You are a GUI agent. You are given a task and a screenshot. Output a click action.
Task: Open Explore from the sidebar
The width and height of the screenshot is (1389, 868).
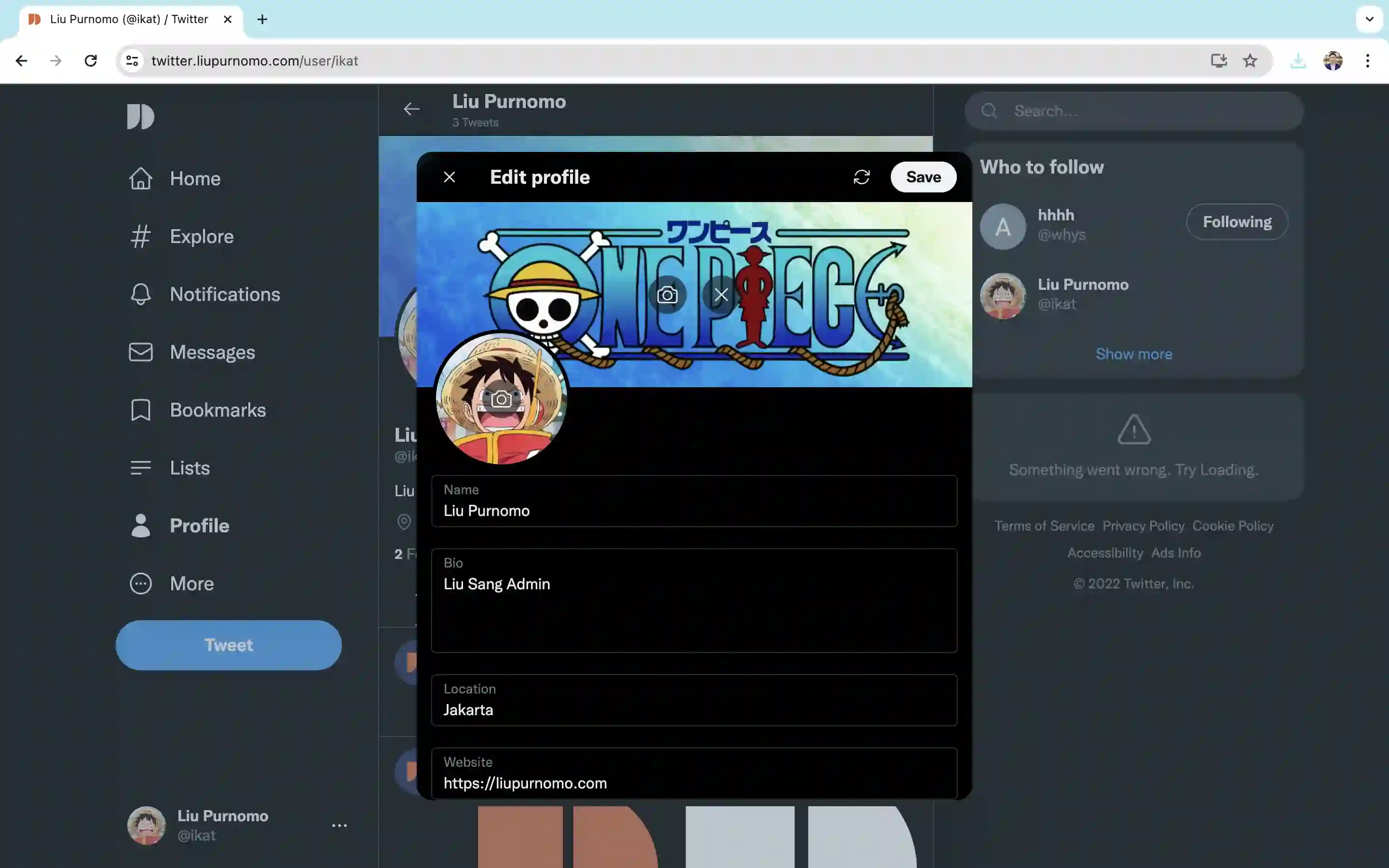(181, 236)
